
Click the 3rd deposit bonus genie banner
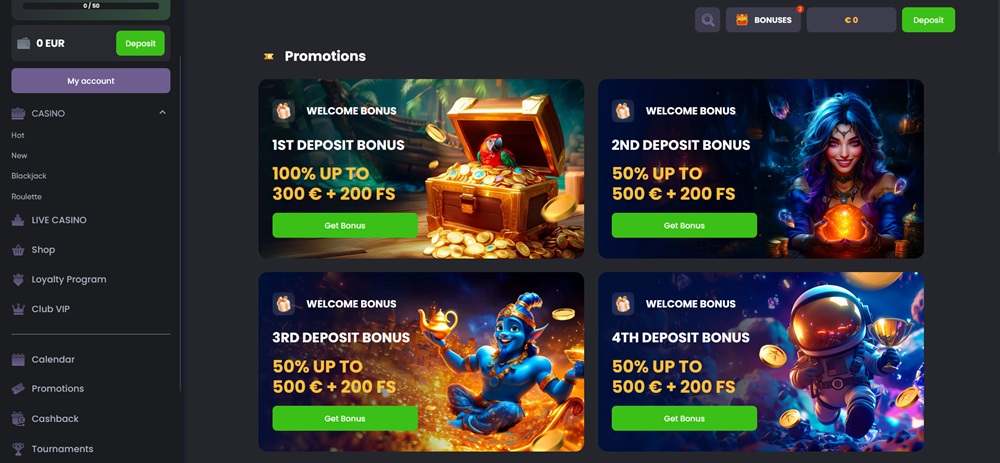point(421,362)
